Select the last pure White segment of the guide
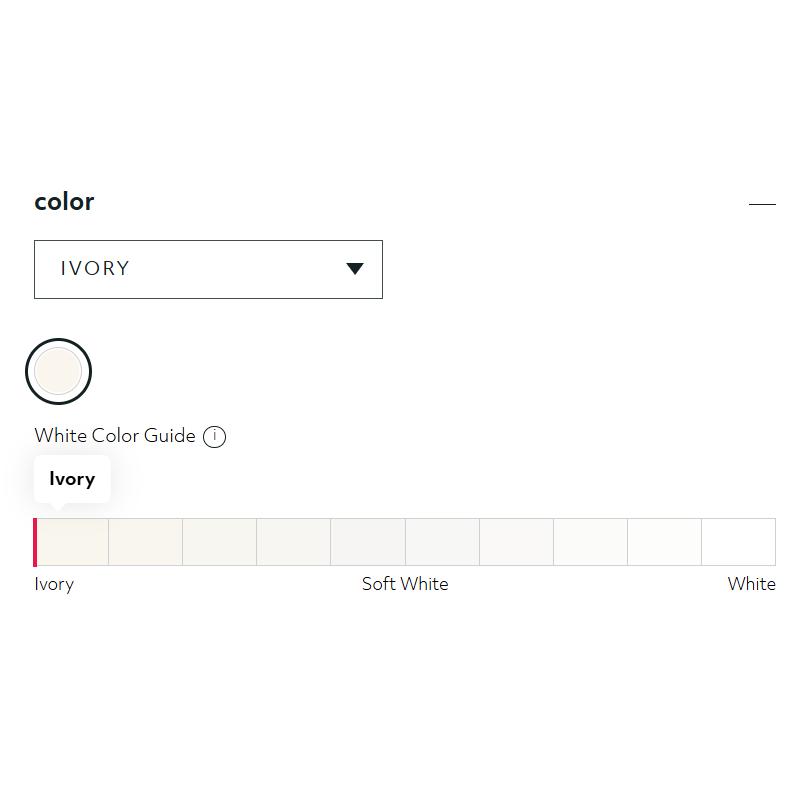The width and height of the screenshot is (802, 802). coord(738,542)
